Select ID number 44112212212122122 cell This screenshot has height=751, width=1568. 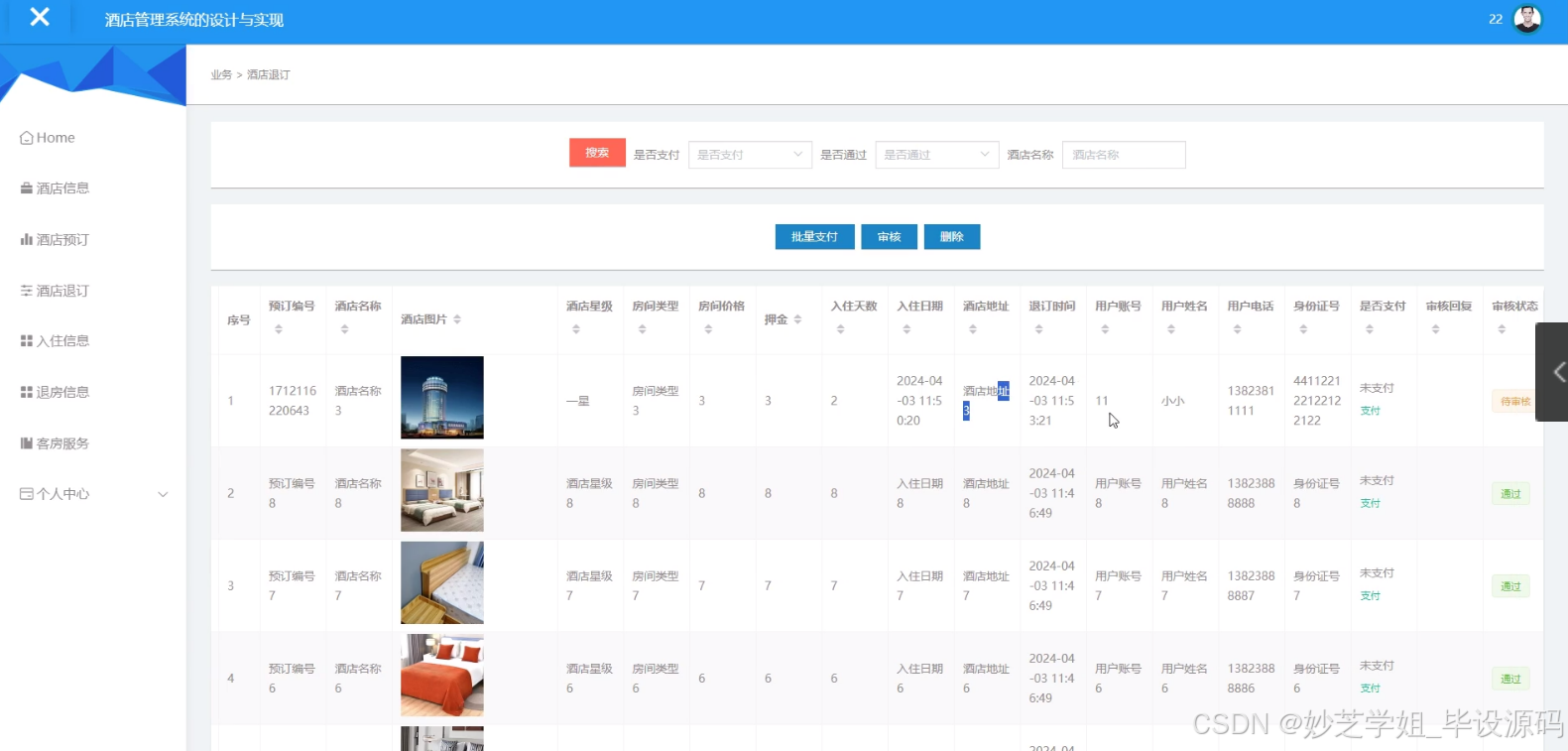1317,401
